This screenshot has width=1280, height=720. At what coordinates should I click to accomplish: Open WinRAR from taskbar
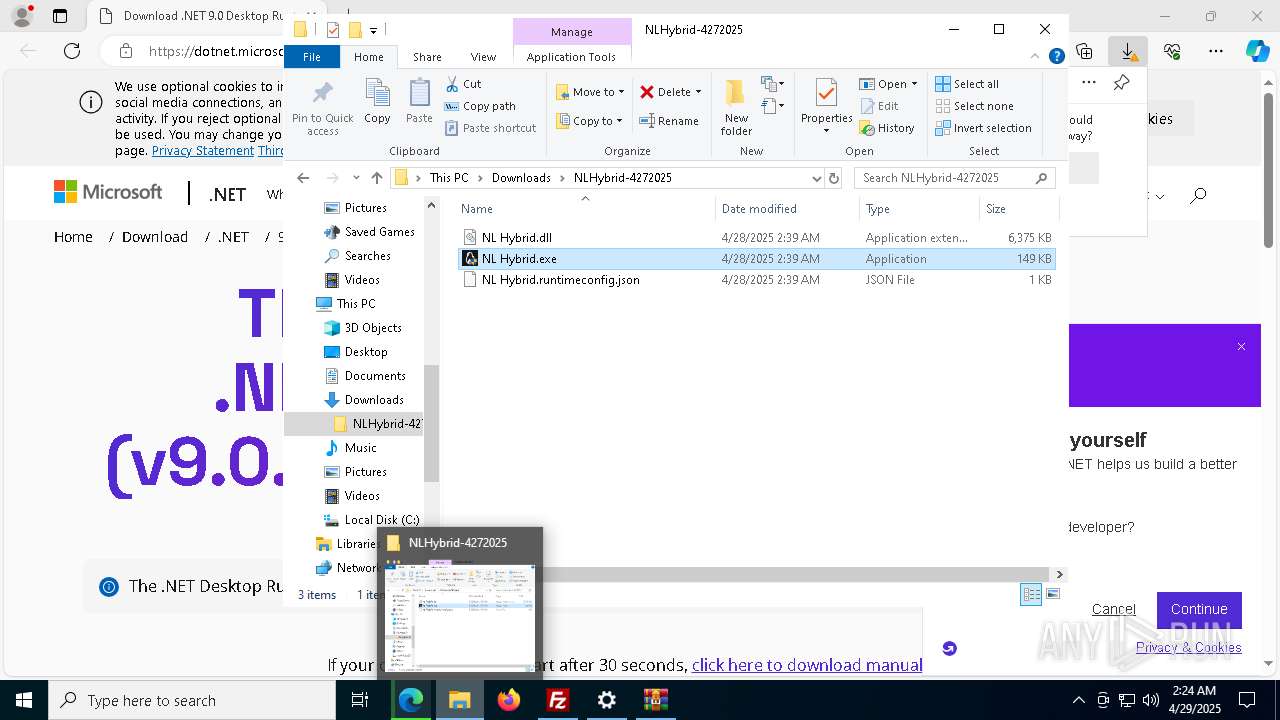tap(655, 700)
